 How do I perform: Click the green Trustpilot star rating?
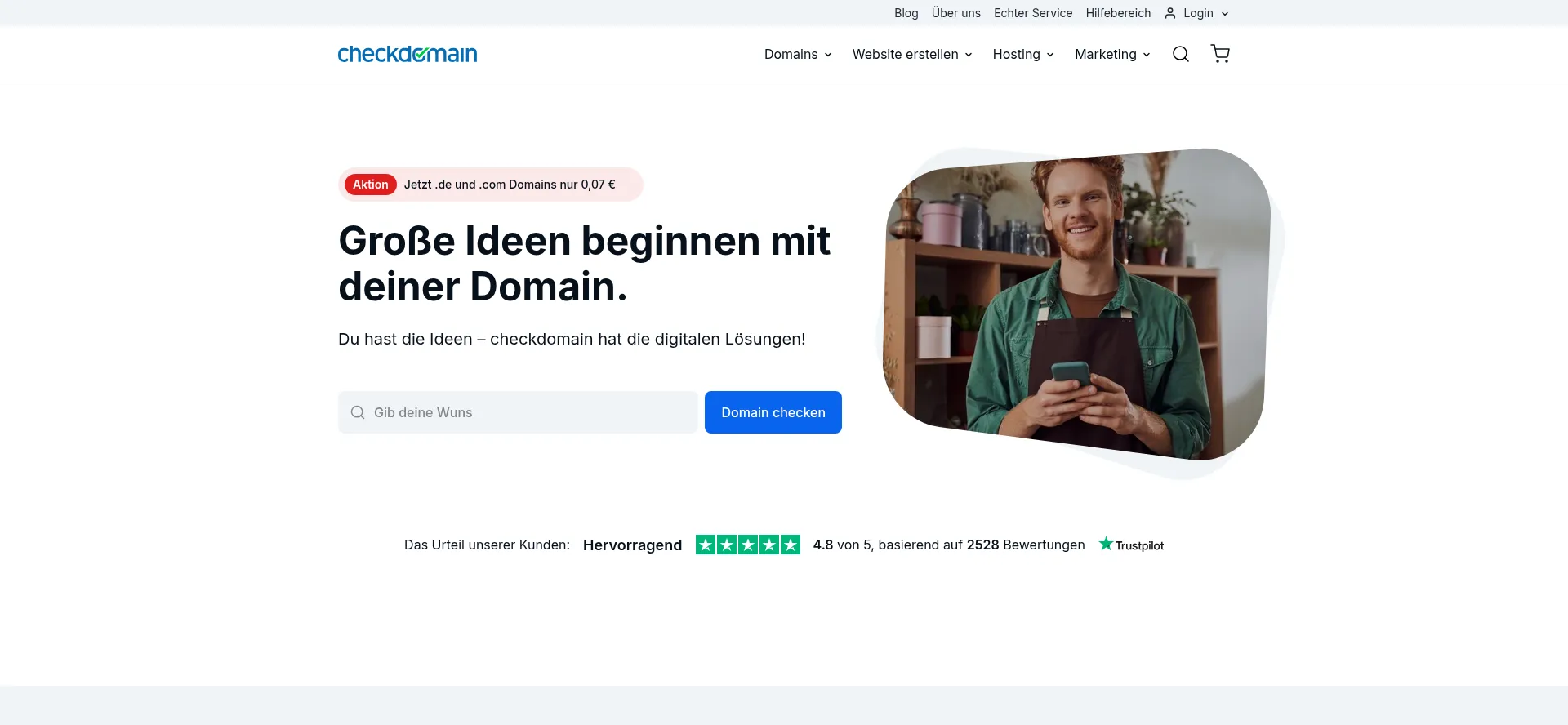748,545
